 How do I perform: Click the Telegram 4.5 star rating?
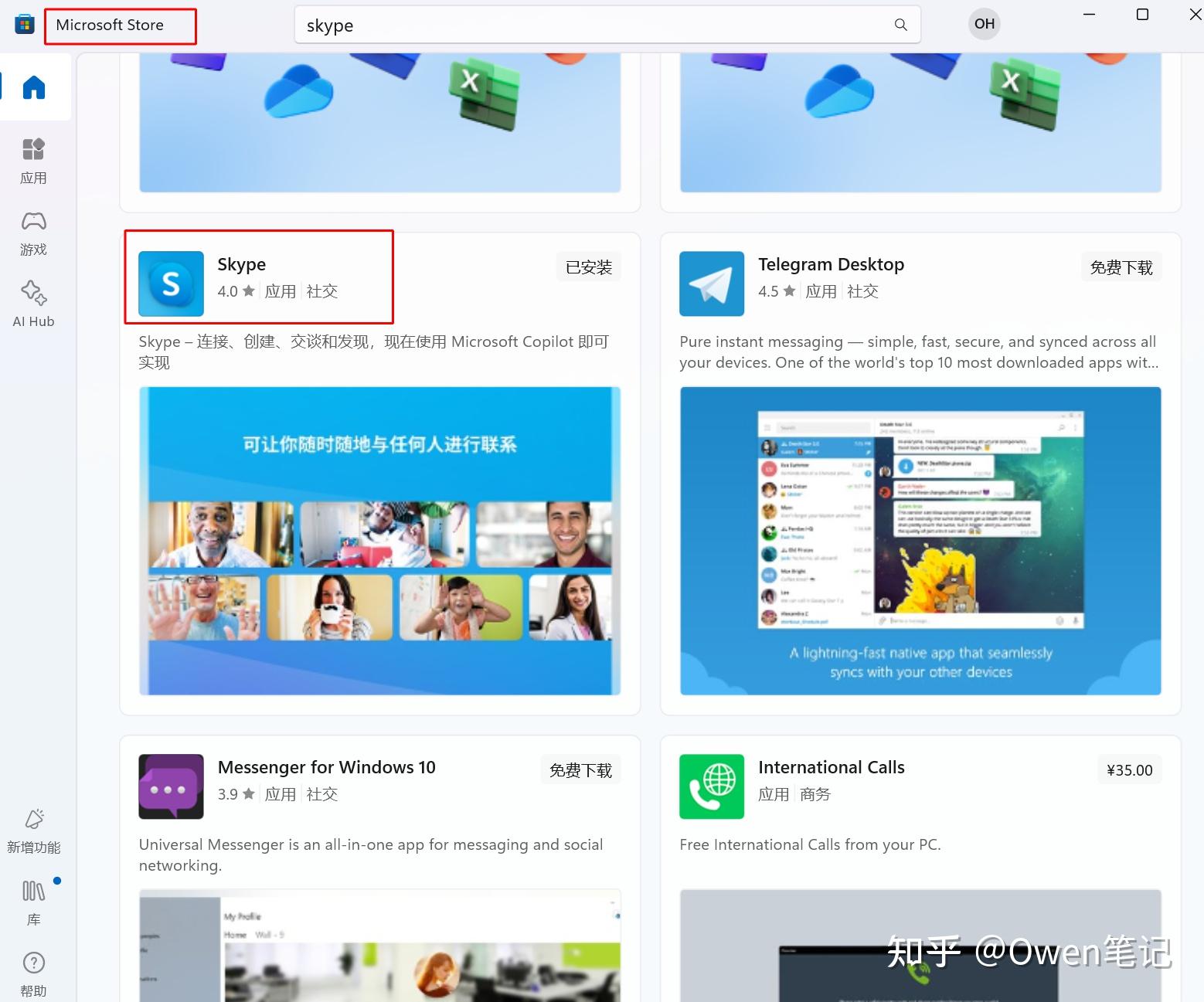pos(777,291)
